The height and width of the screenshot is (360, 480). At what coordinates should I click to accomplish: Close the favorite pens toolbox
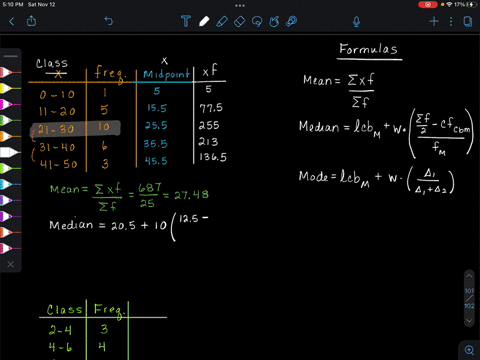[10, 264]
